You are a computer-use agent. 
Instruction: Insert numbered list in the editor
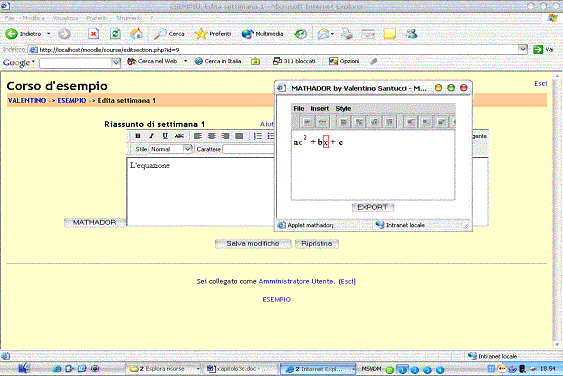click(x=258, y=136)
